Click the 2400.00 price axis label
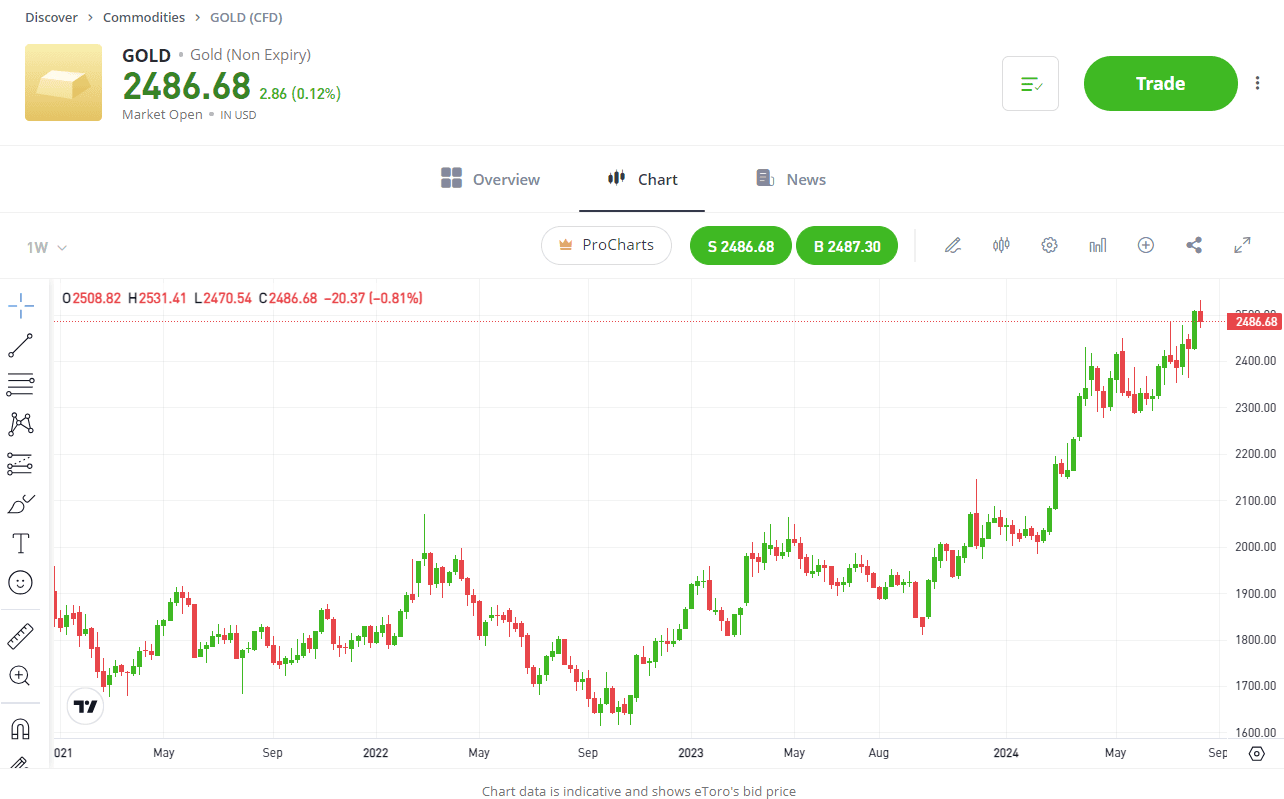1284x799 pixels. point(1256,361)
